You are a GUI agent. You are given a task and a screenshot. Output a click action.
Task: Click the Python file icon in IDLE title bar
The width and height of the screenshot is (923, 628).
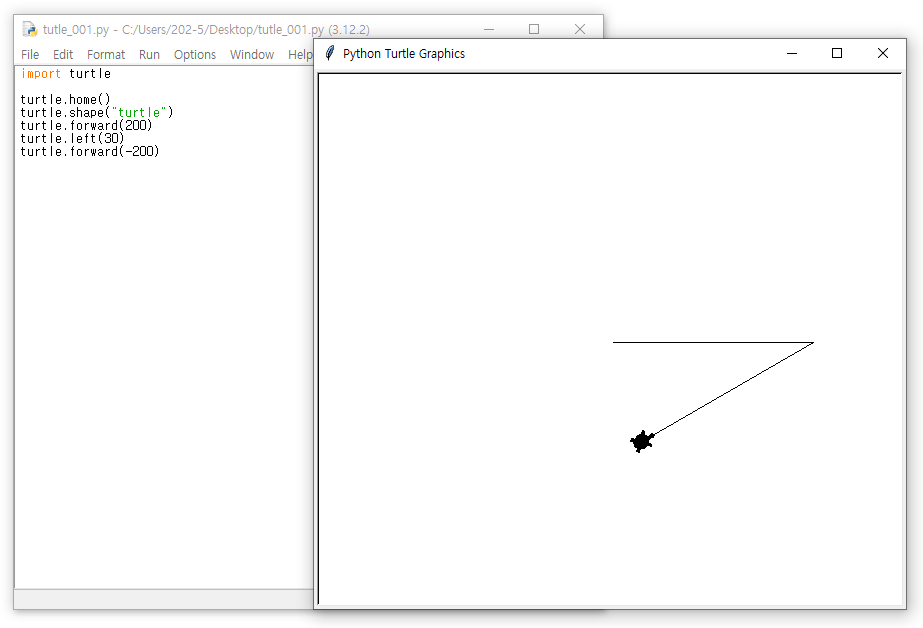(x=29, y=29)
